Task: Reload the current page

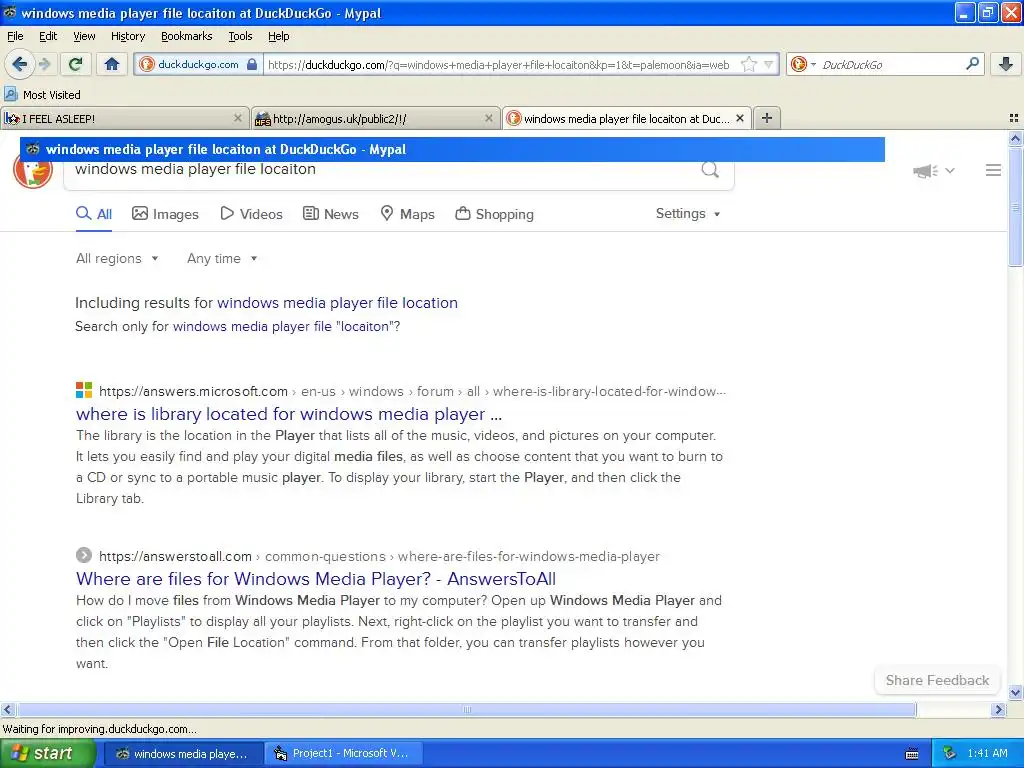Action: coord(76,64)
